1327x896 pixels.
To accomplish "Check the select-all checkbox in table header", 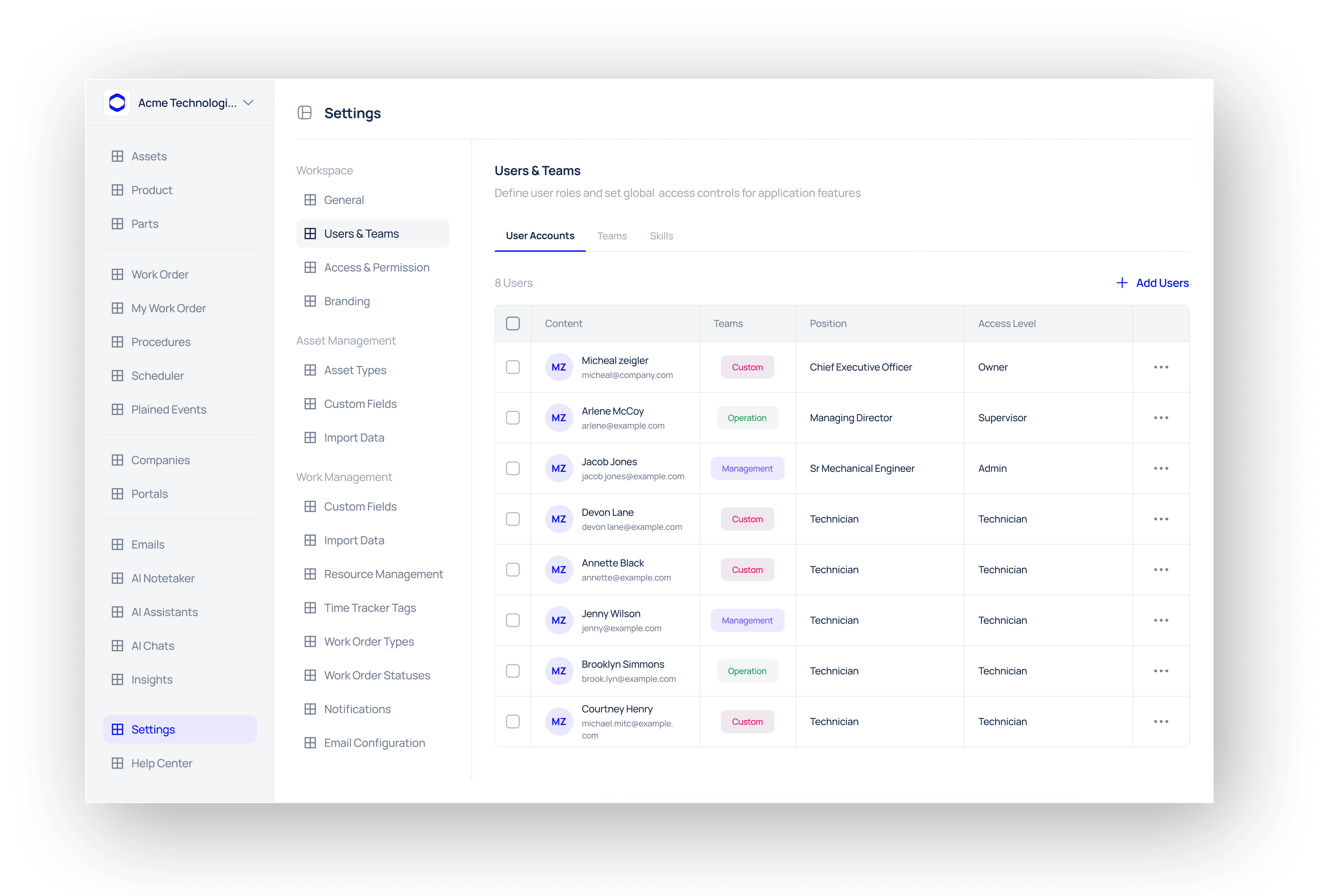I will [513, 324].
